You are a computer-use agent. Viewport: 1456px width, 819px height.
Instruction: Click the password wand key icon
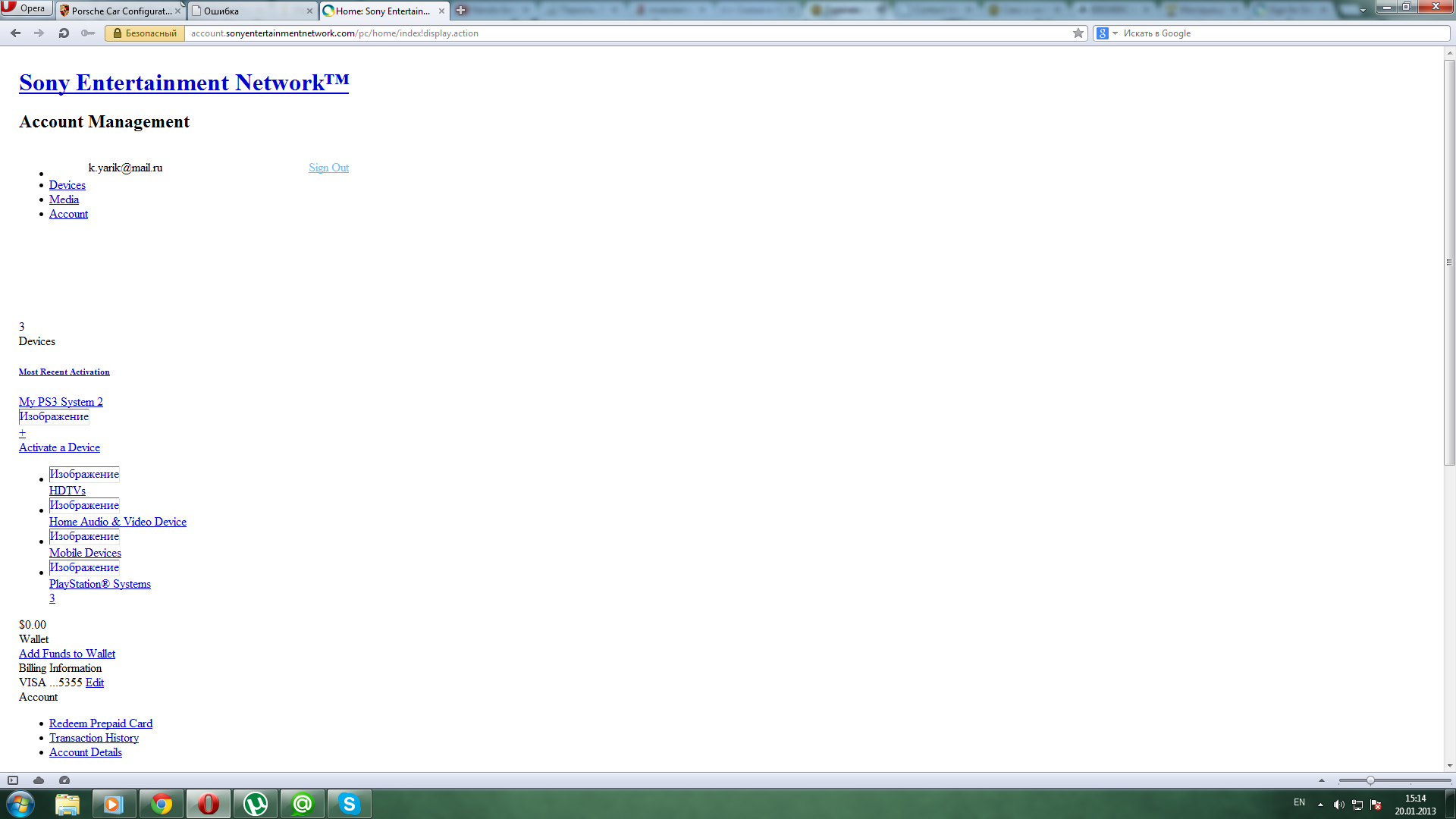point(88,33)
